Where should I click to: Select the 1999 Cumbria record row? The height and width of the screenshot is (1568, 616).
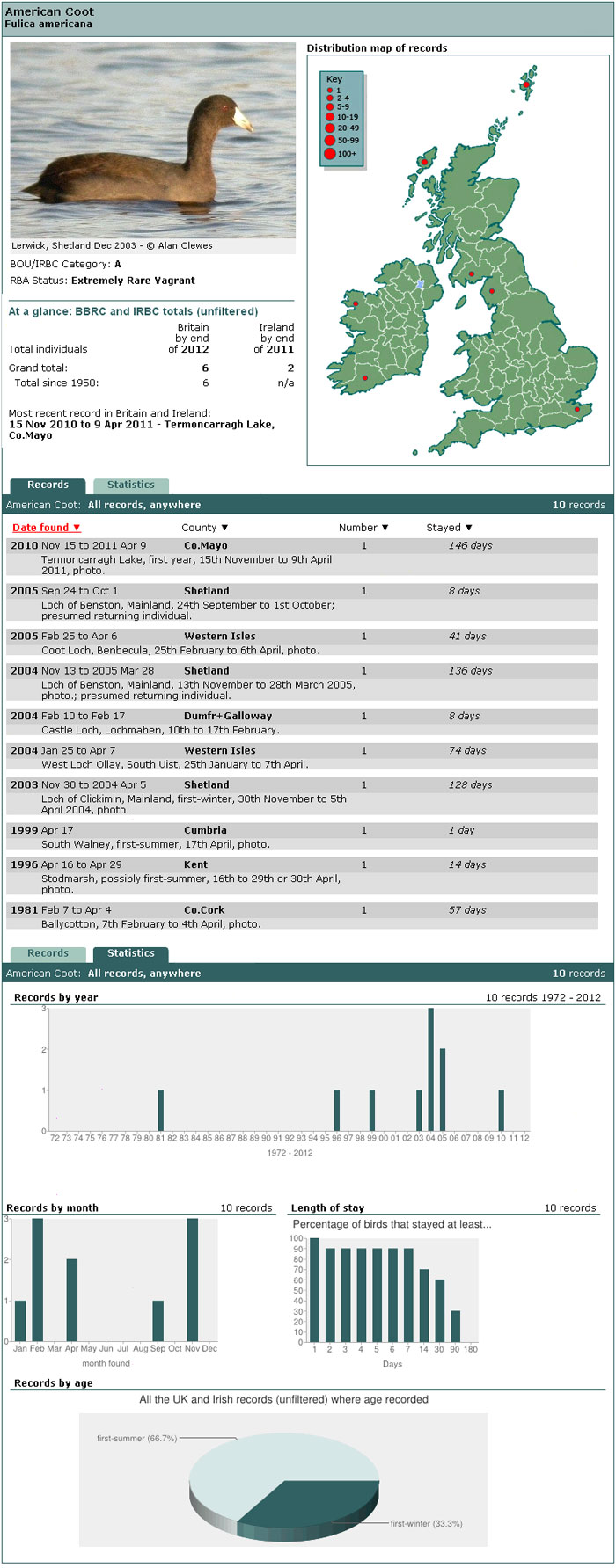click(302, 837)
